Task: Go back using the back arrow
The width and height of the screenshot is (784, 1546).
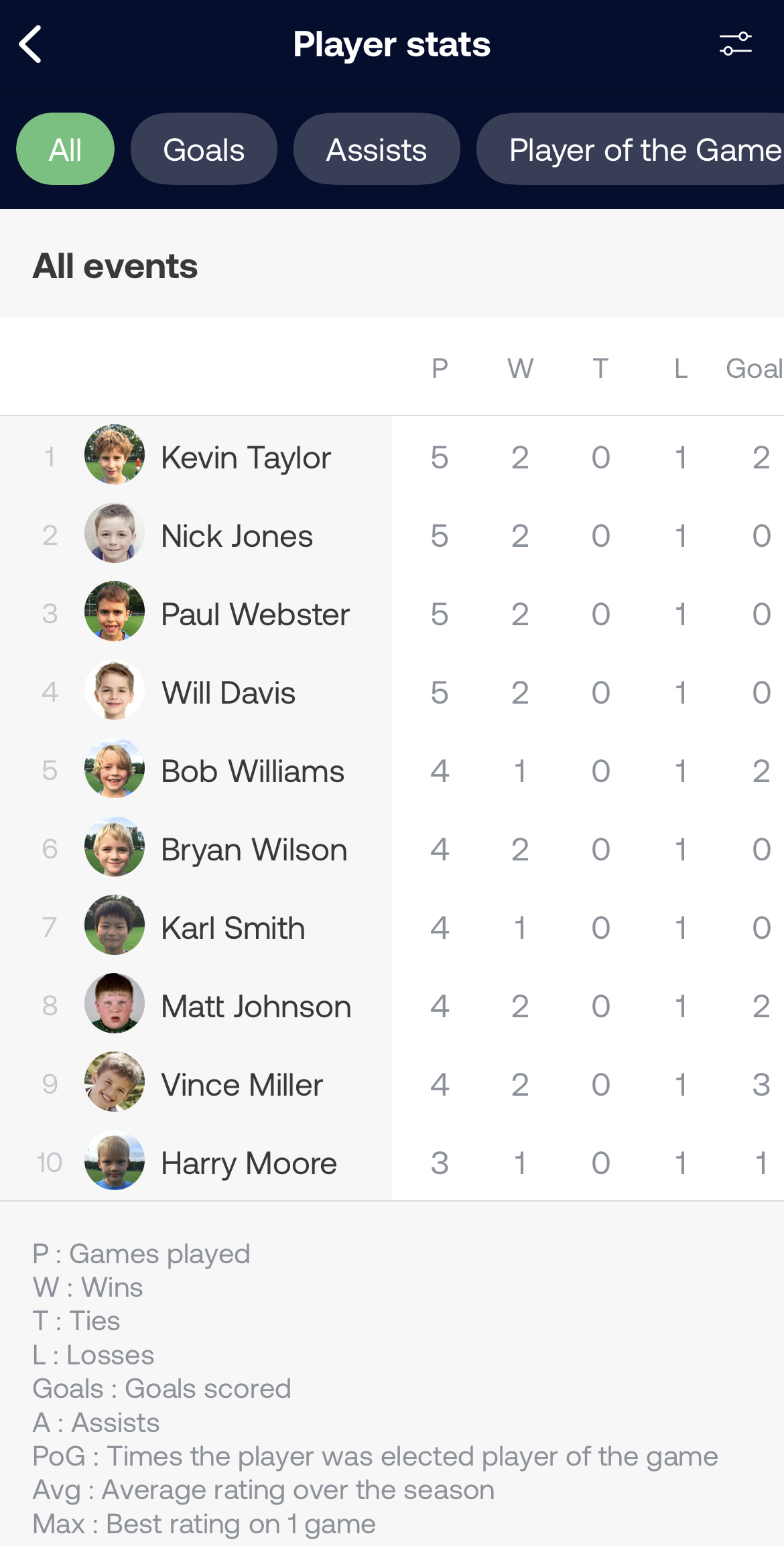Action: point(30,44)
